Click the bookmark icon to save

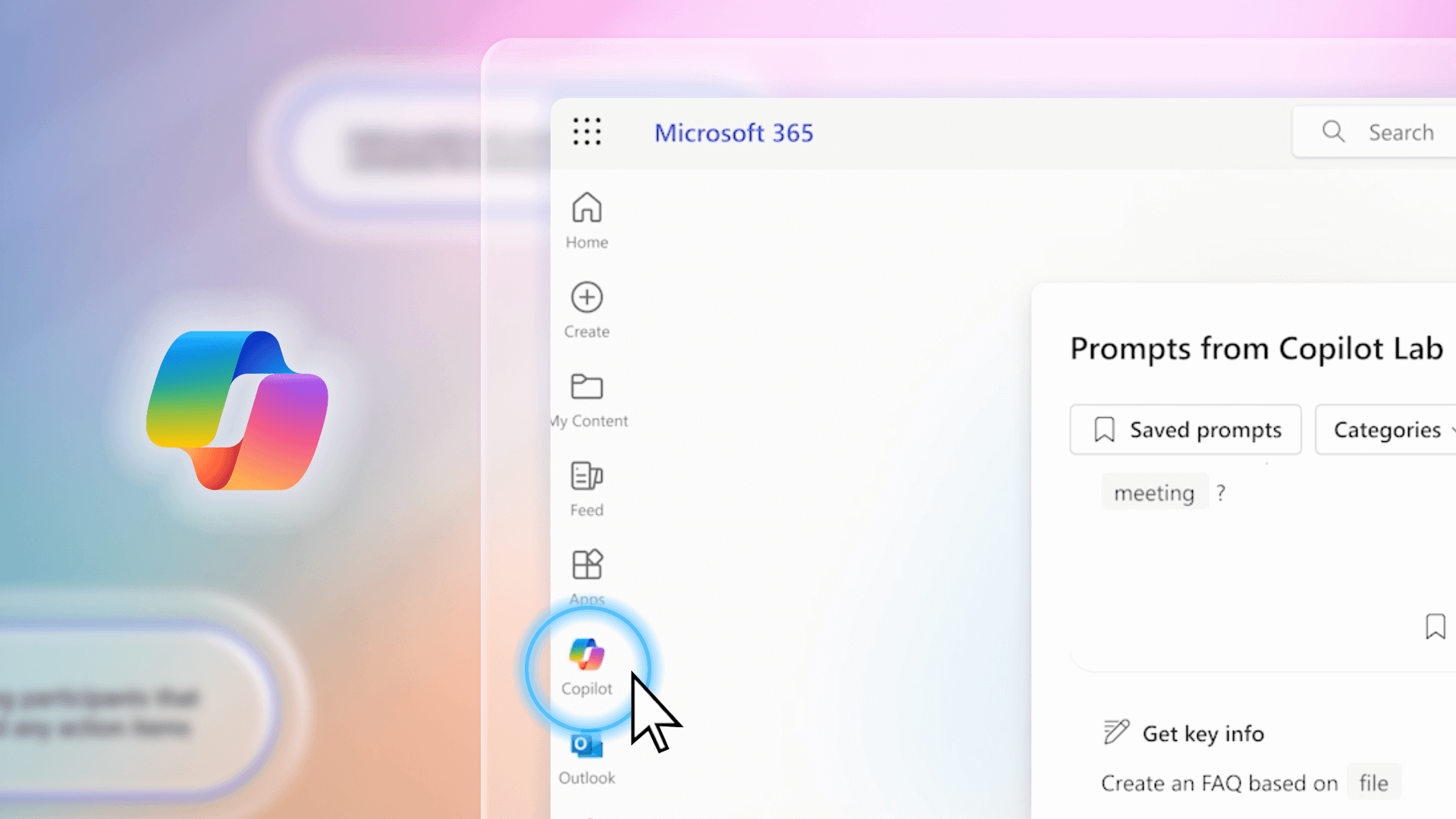(1438, 627)
